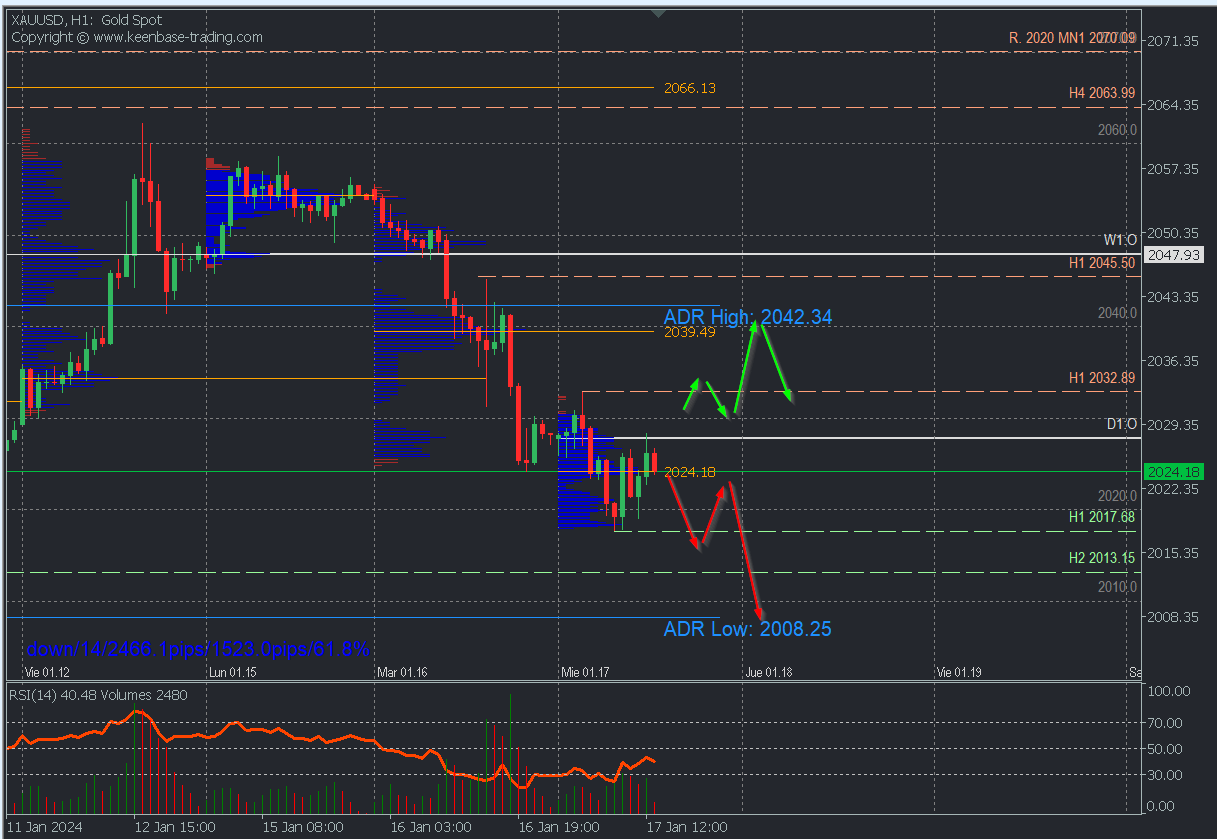Click the orange 2066.13 level label
This screenshot has height=839, width=1217.
click(689, 88)
